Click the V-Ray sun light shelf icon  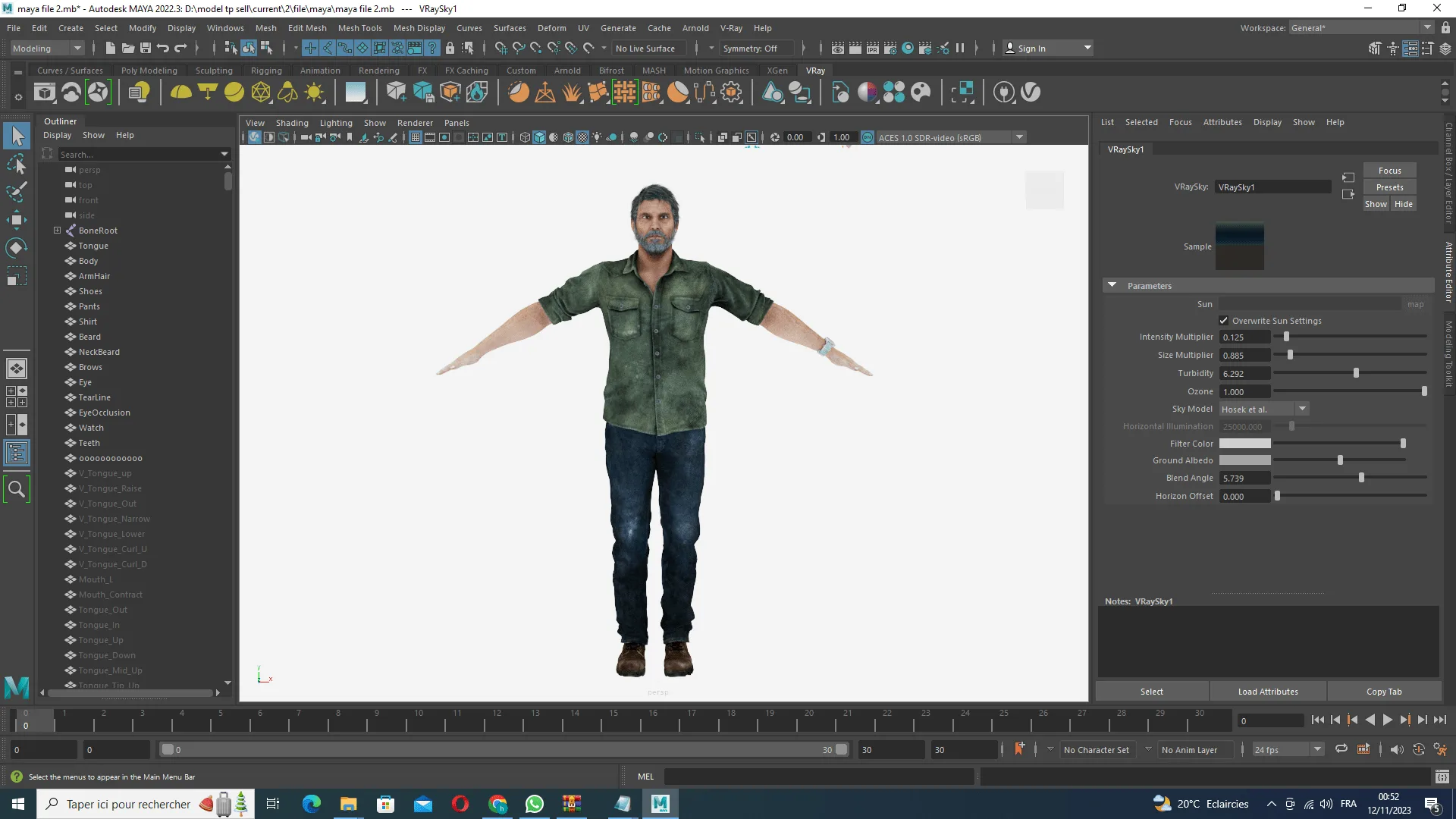[x=314, y=93]
